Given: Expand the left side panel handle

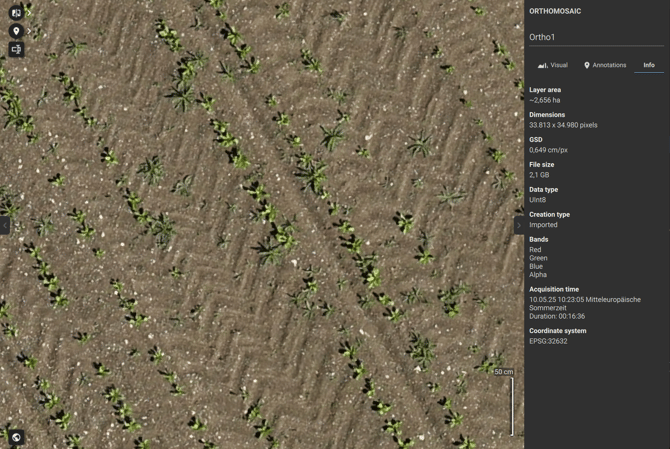Looking at the screenshot, I should pos(4,225).
